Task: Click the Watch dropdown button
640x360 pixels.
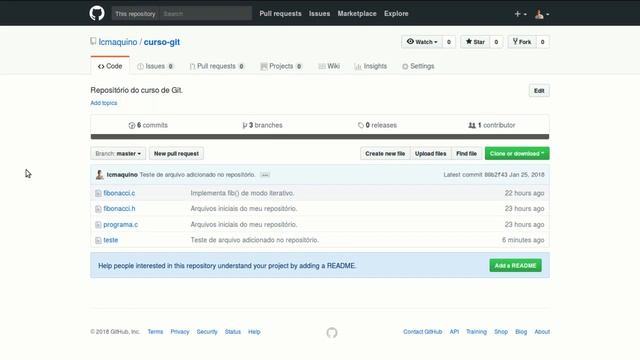Action: 422,42
